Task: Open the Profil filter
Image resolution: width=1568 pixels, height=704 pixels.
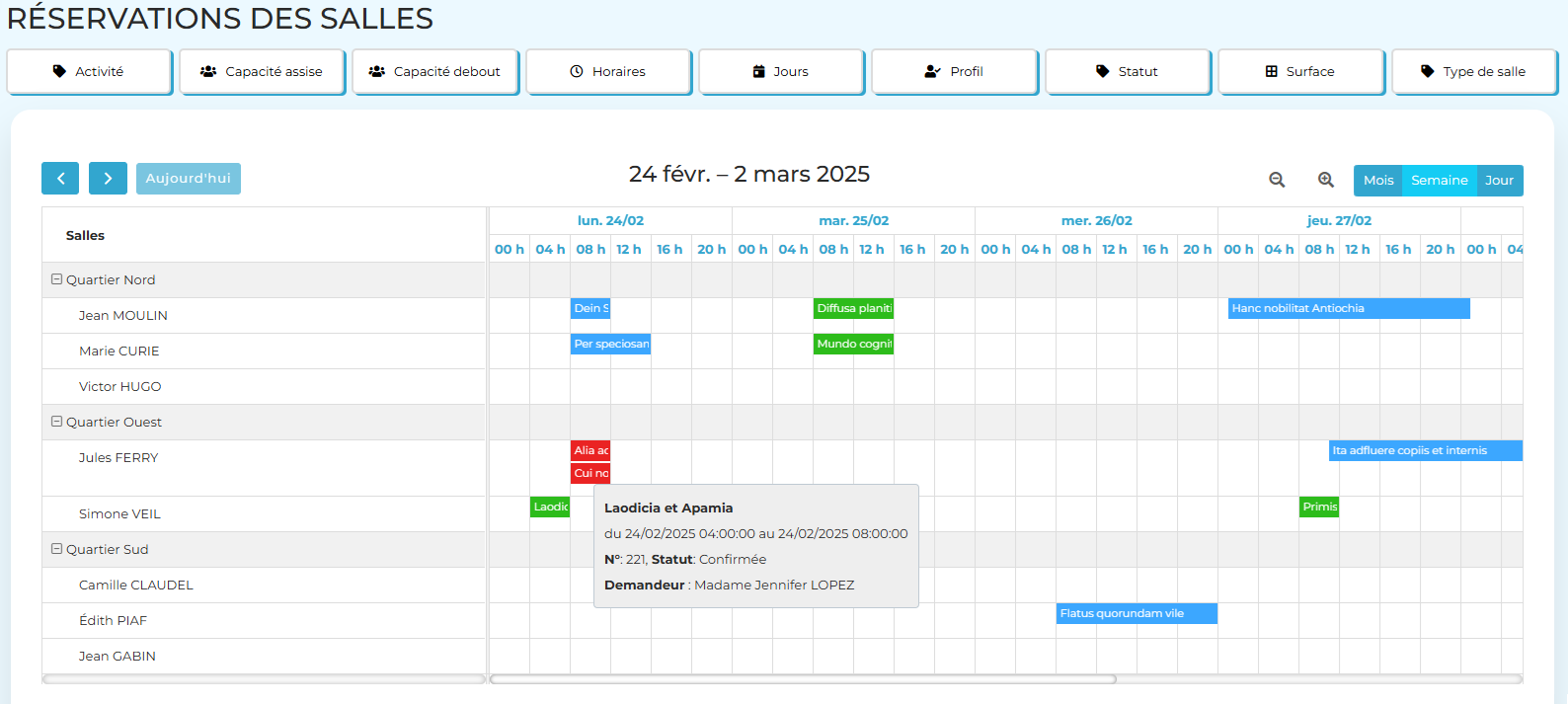Action: coord(954,72)
